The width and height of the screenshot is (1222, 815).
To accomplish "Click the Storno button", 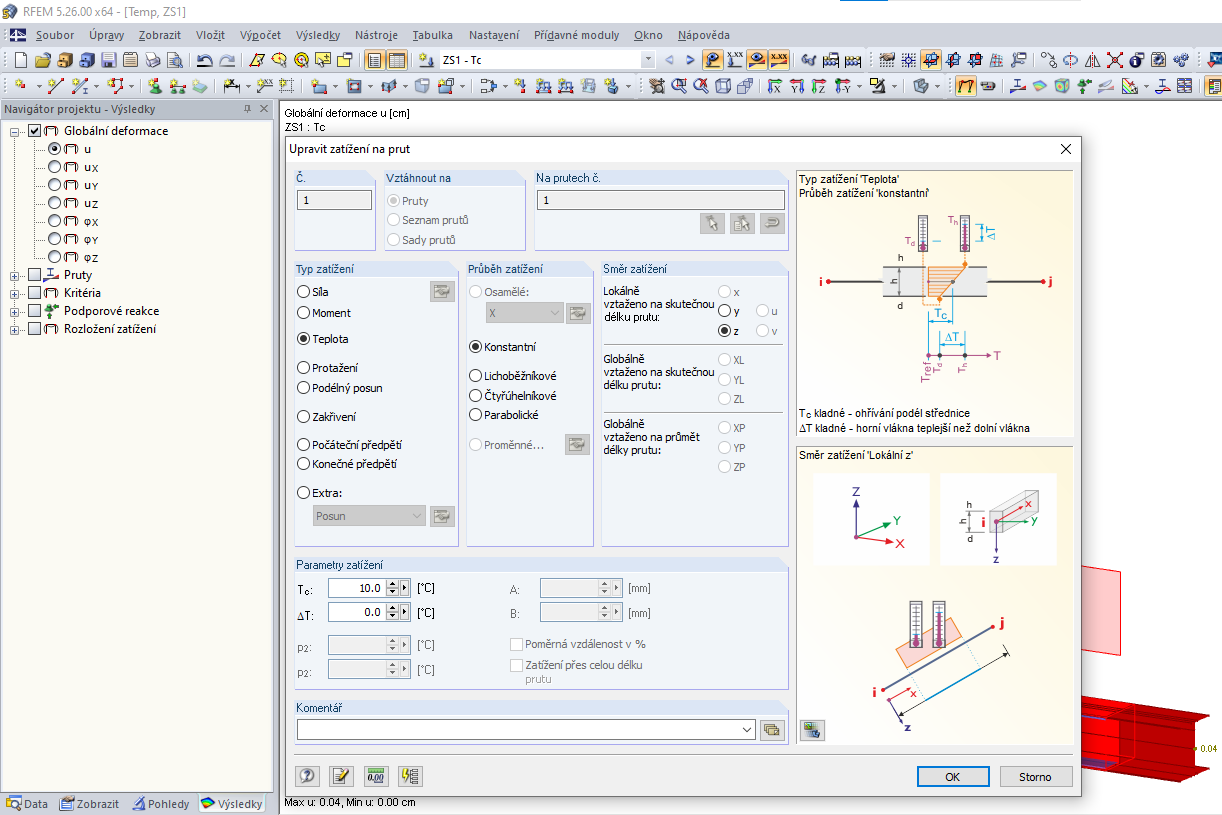I will coord(1035,777).
